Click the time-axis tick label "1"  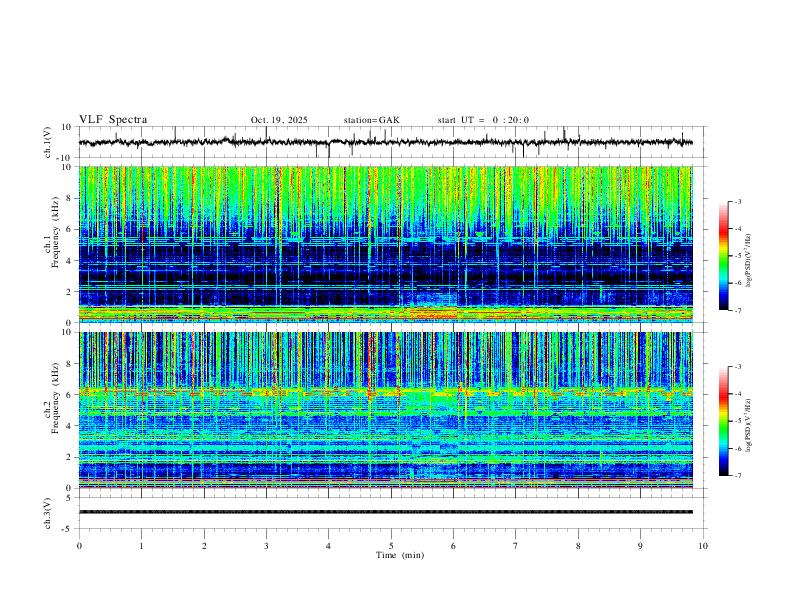coord(141,546)
